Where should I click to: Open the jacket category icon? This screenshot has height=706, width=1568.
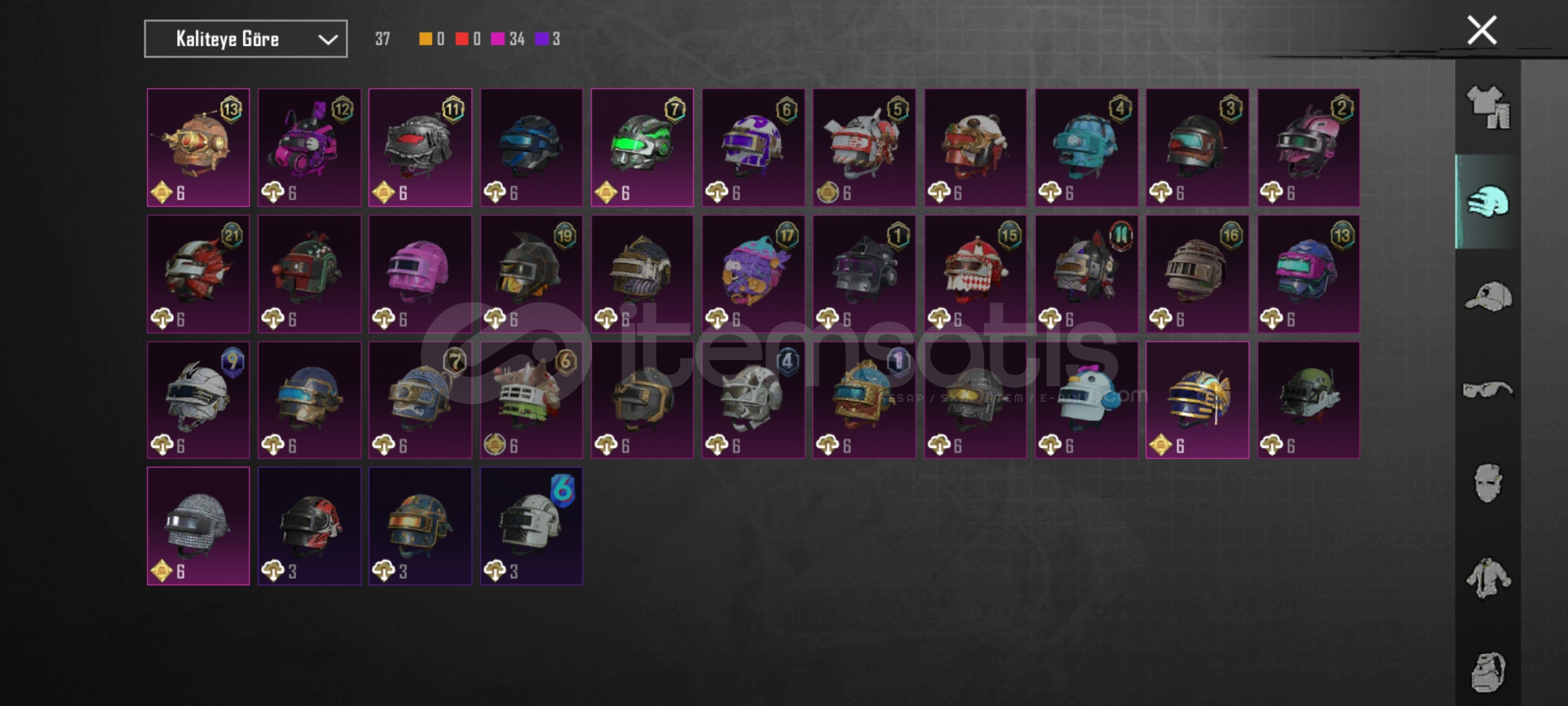click(1488, 578)
